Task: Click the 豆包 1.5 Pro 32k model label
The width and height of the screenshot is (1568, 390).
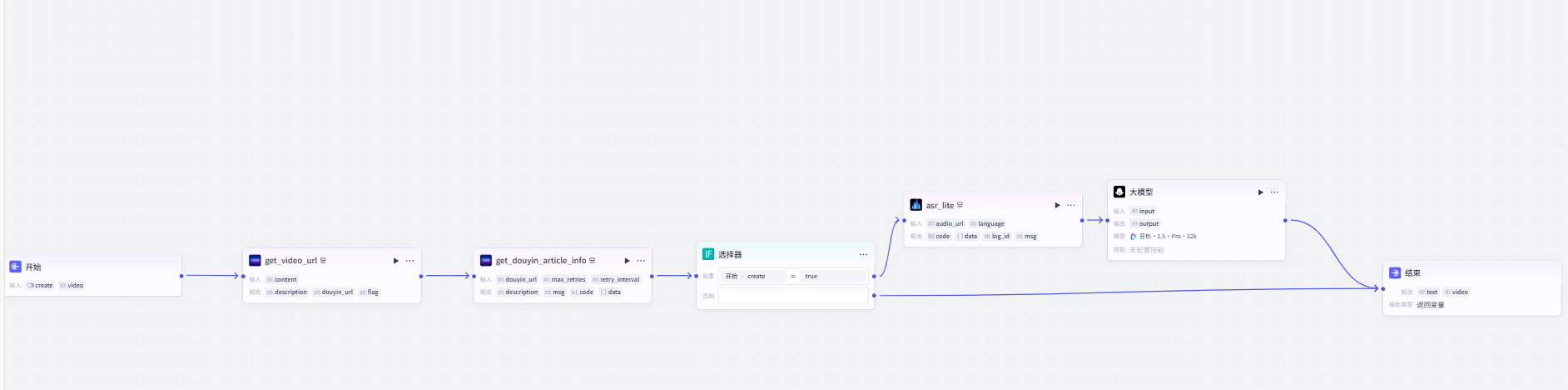Action: pos(1167,237)
